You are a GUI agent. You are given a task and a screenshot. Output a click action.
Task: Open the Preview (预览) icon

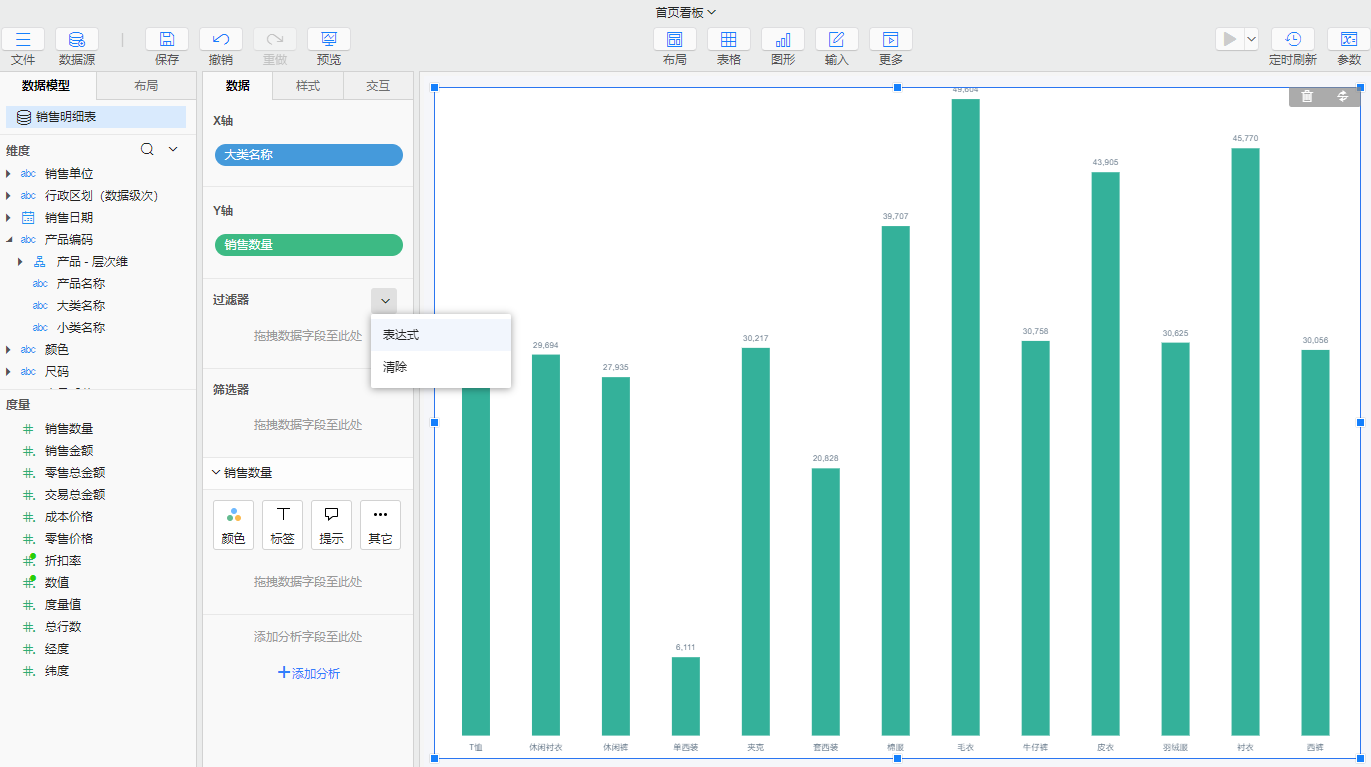coord(329,40)
